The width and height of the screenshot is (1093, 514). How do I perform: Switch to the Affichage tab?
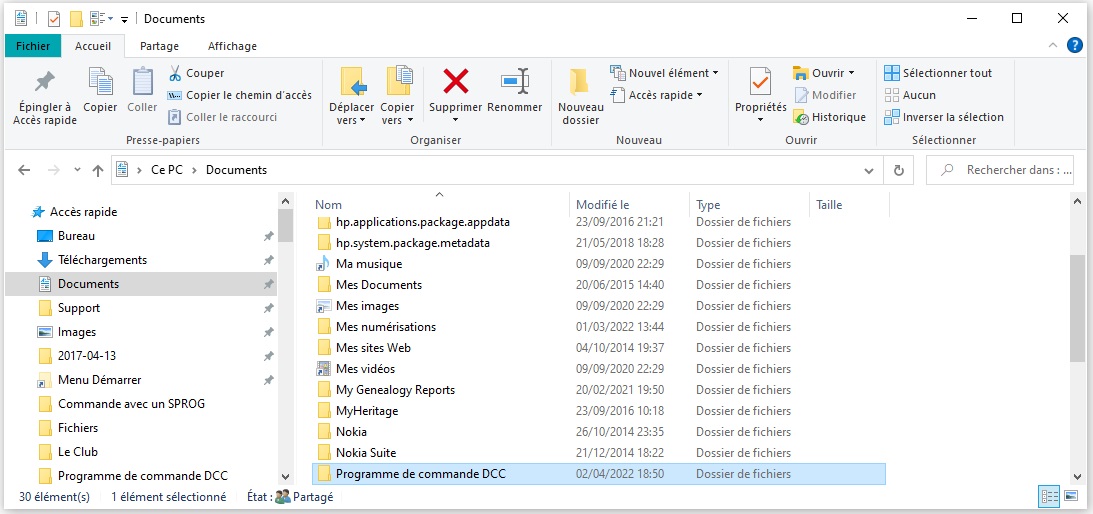point(232,46)
